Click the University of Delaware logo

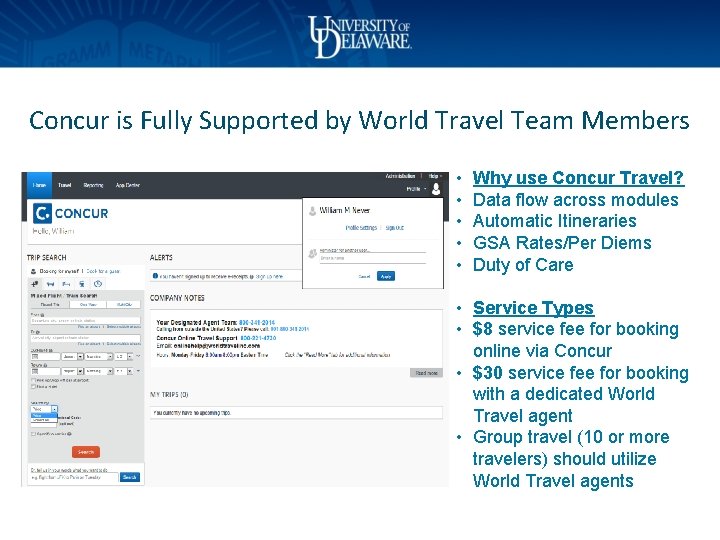point(360,37)
